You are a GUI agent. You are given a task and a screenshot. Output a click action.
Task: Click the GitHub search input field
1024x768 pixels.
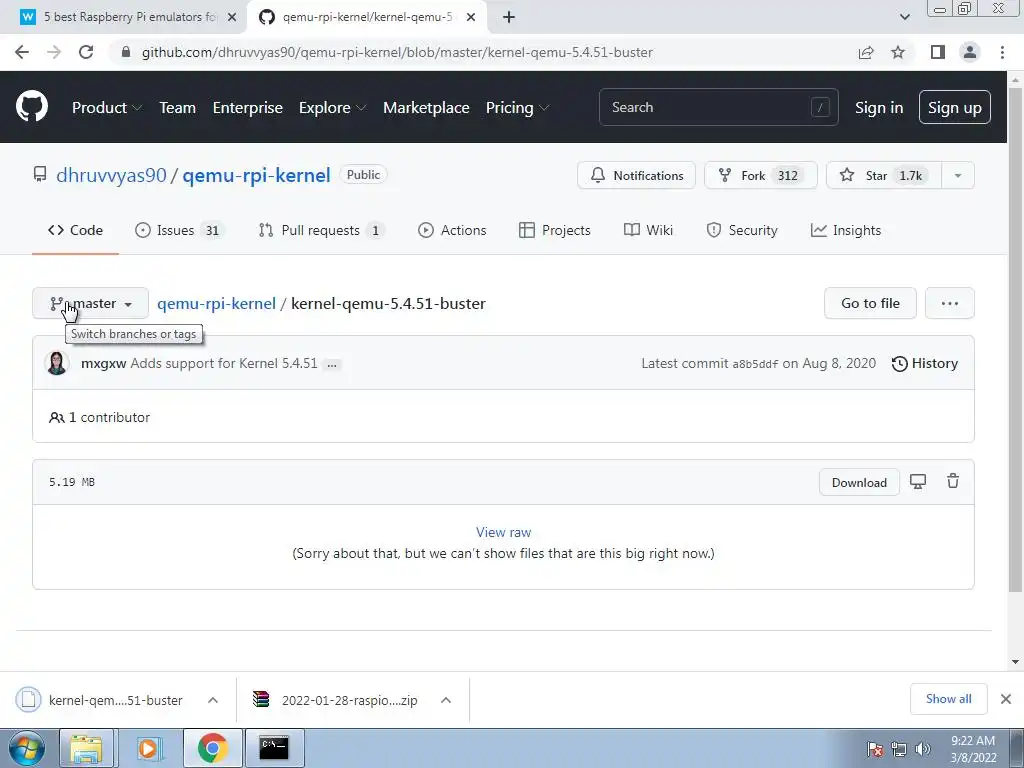coord(718,107)
